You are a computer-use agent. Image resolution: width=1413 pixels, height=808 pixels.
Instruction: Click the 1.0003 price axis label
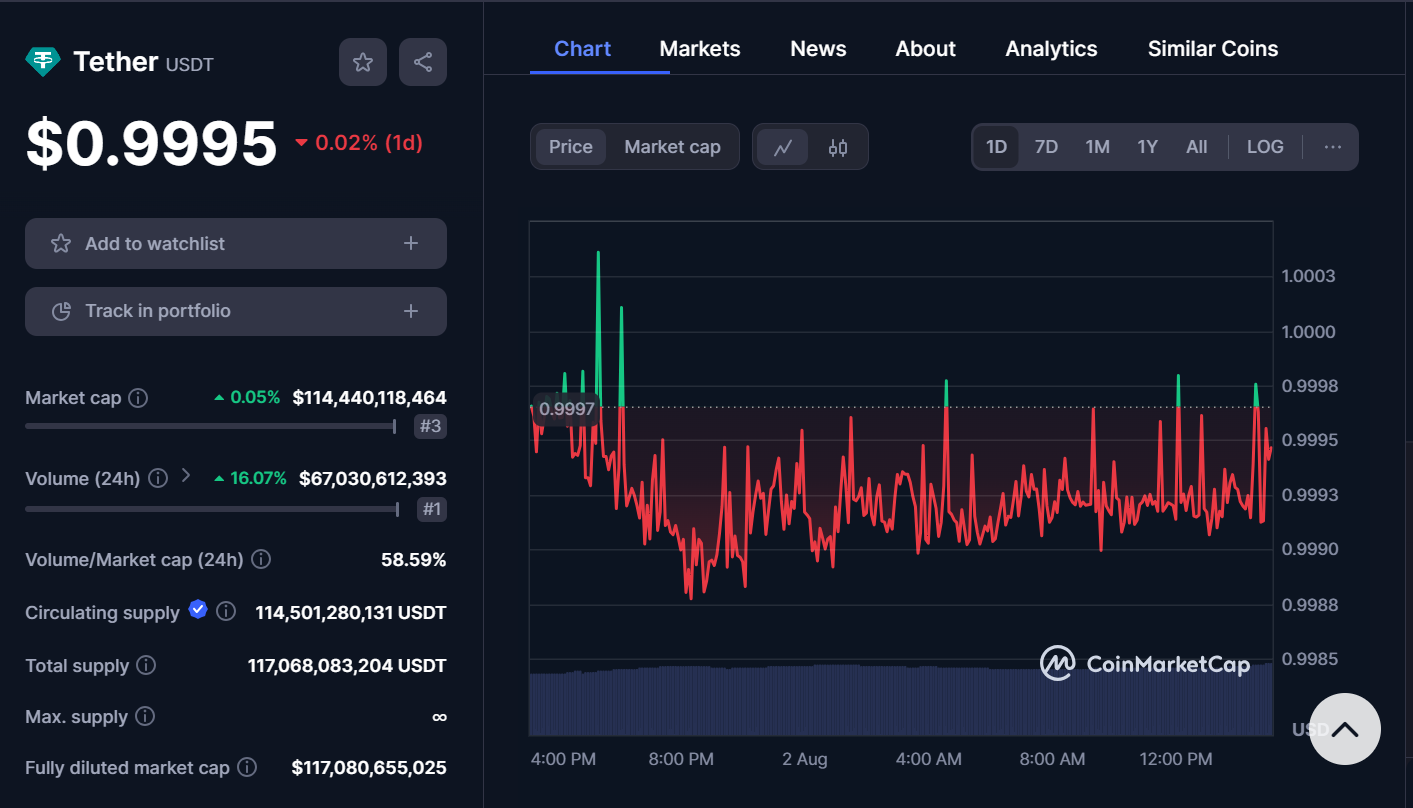click(1308, 276)
